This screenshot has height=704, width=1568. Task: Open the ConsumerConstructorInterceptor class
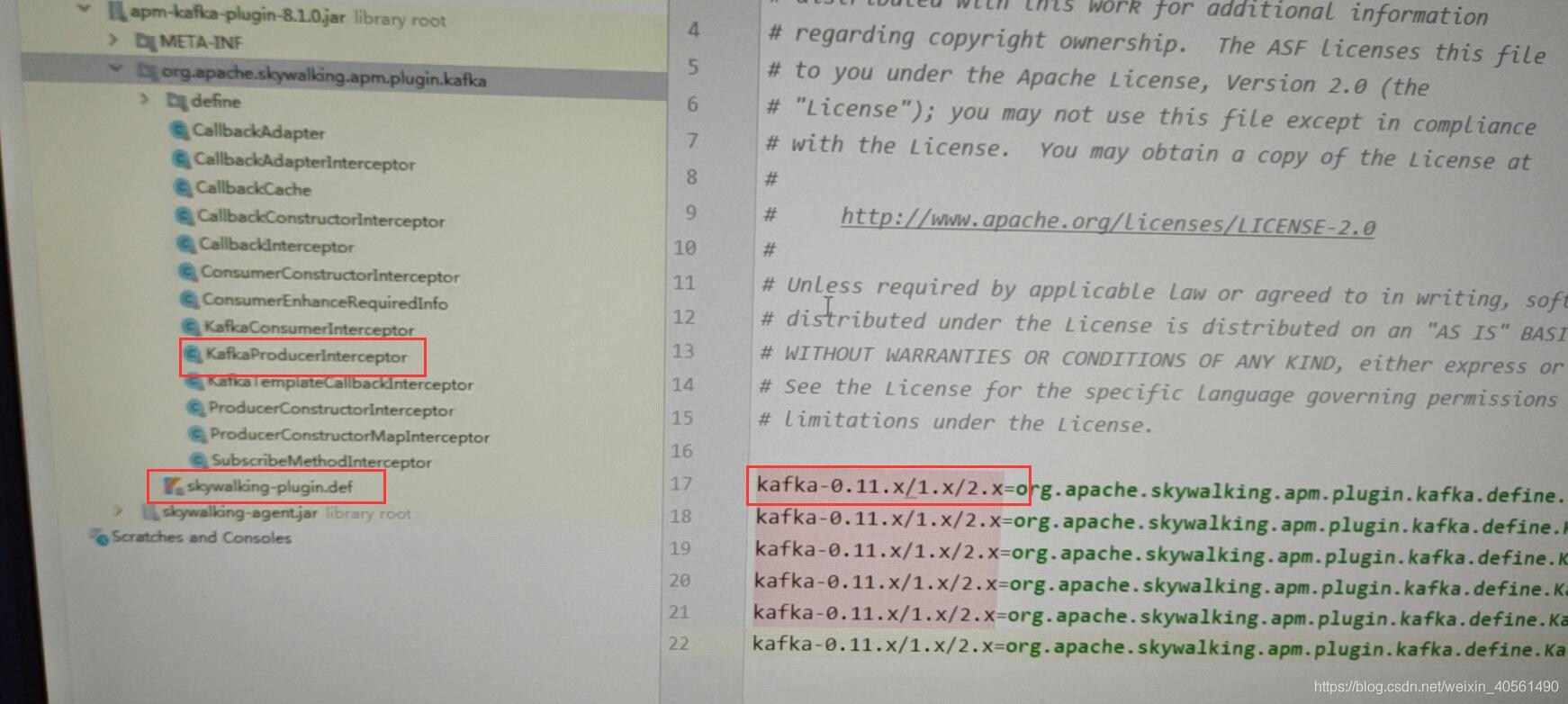329,274
